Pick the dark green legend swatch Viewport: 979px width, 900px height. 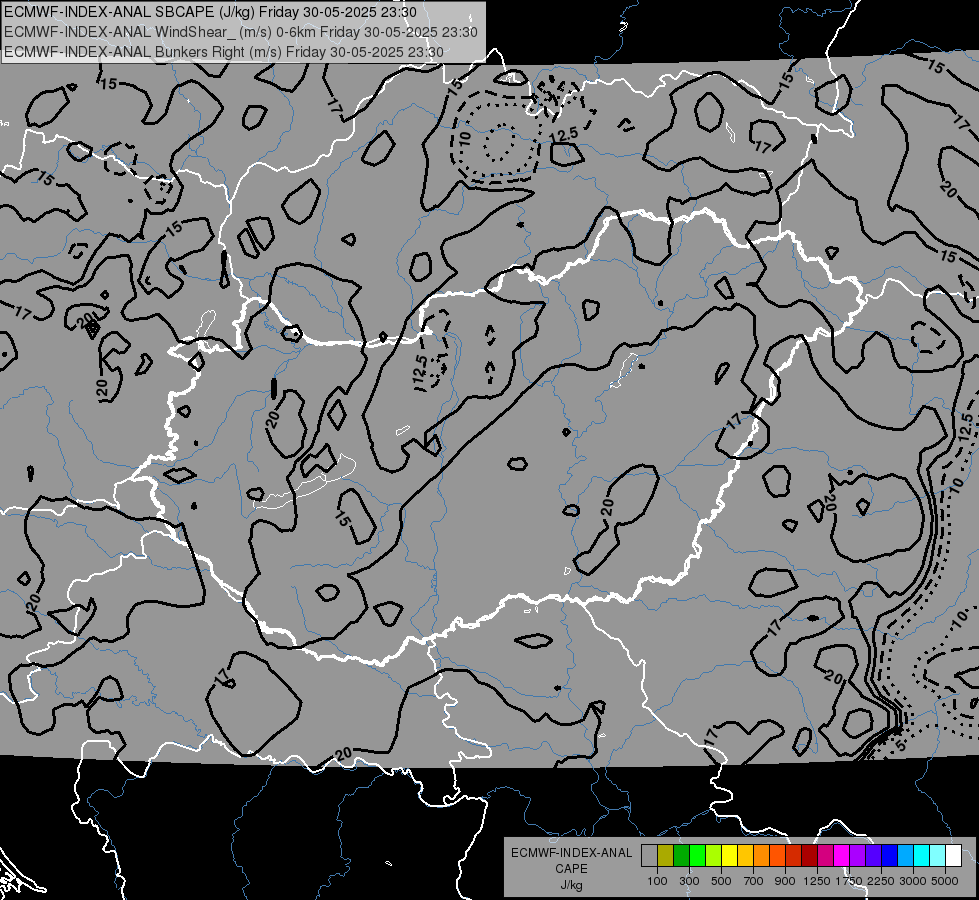click(x=681, y=856)
